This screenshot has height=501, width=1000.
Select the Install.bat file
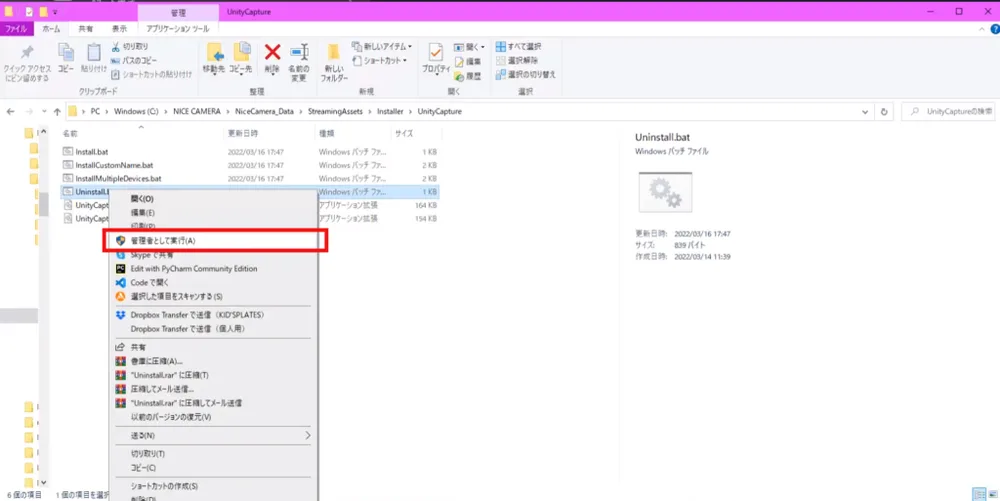tap(92, 152)
